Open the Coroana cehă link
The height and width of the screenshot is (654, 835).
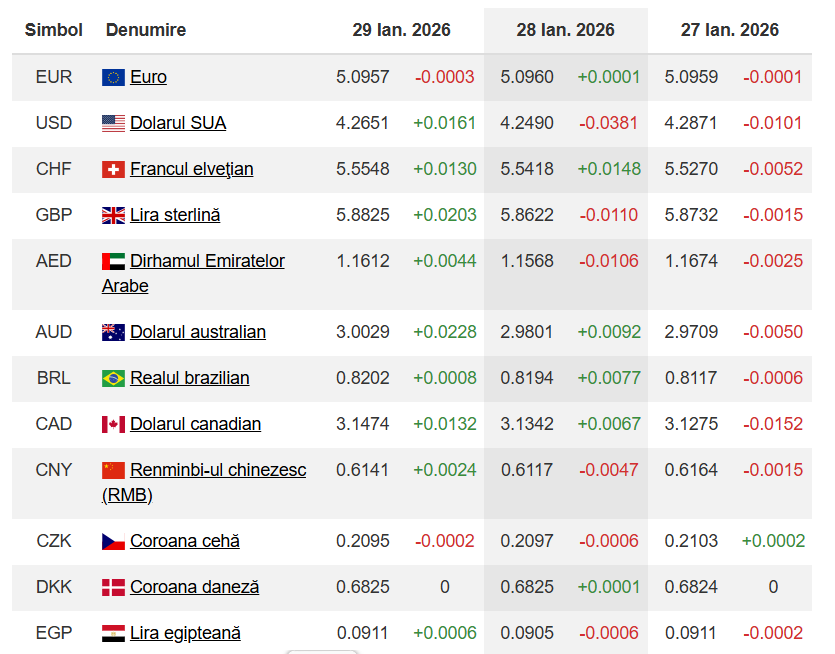coord(184,541)
